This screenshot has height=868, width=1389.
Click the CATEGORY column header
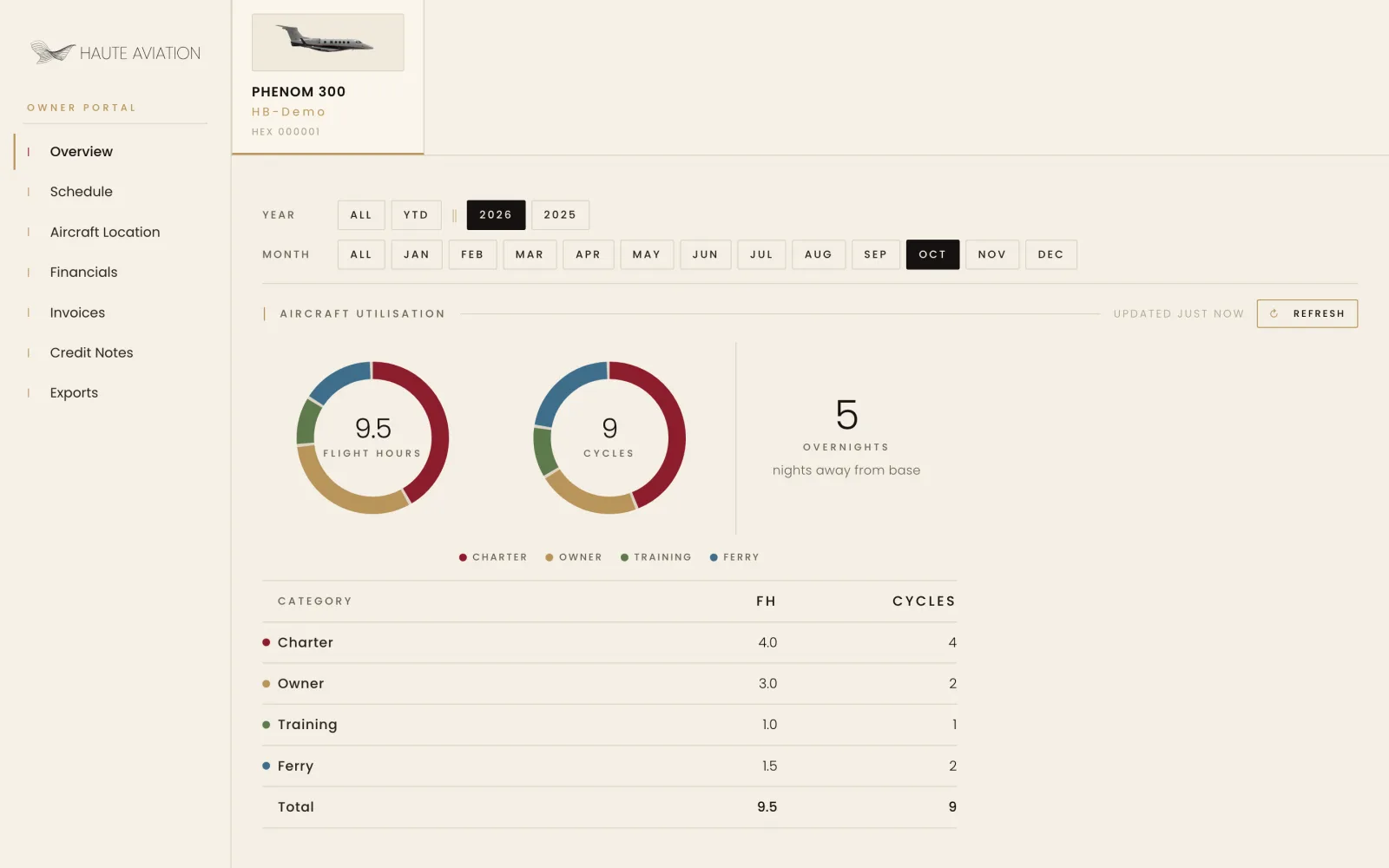(x=315, y=602)
